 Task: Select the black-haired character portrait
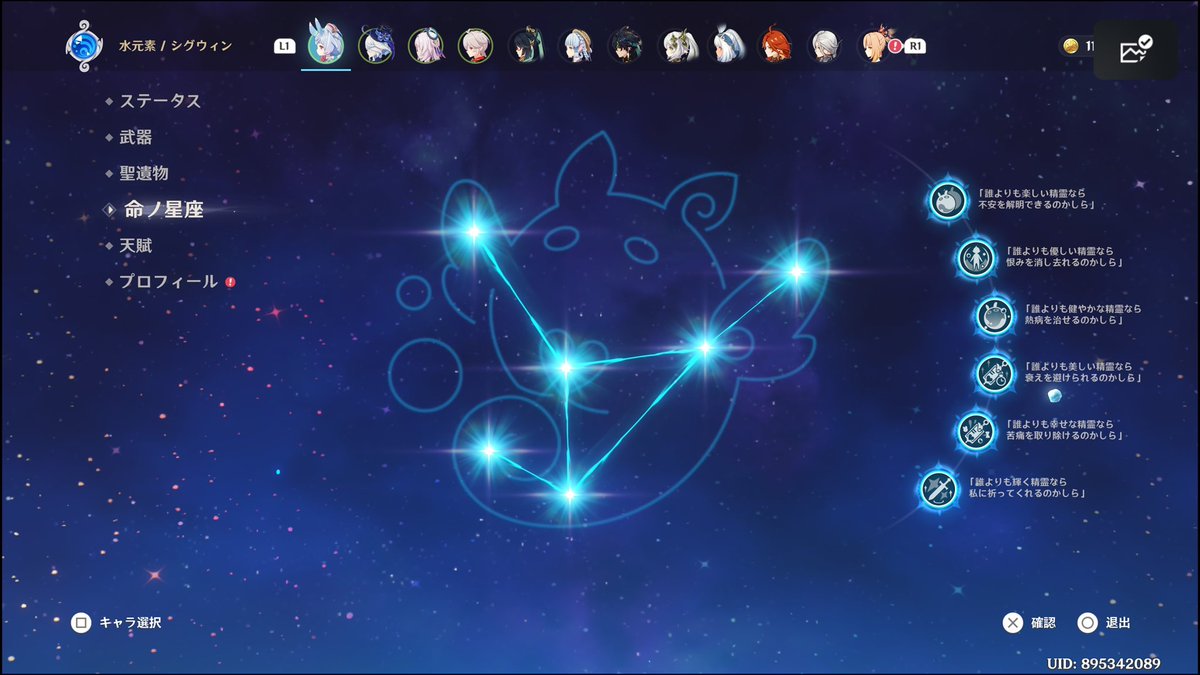[x=626, y=45]
